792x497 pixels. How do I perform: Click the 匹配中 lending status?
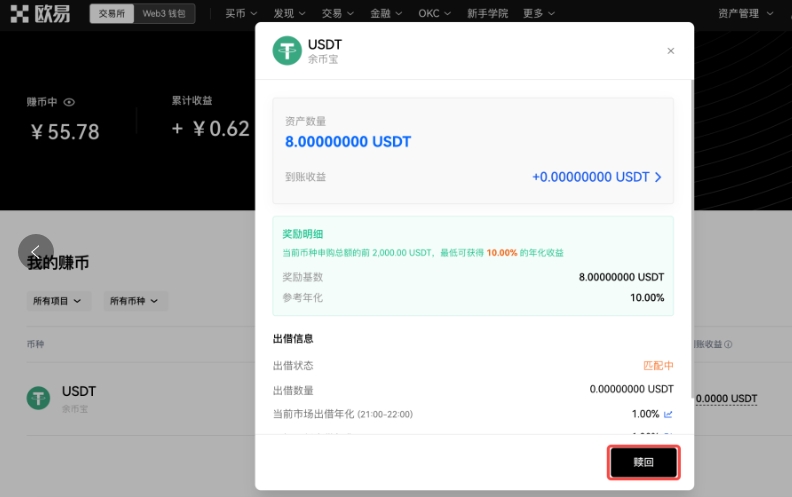point(658,365)
